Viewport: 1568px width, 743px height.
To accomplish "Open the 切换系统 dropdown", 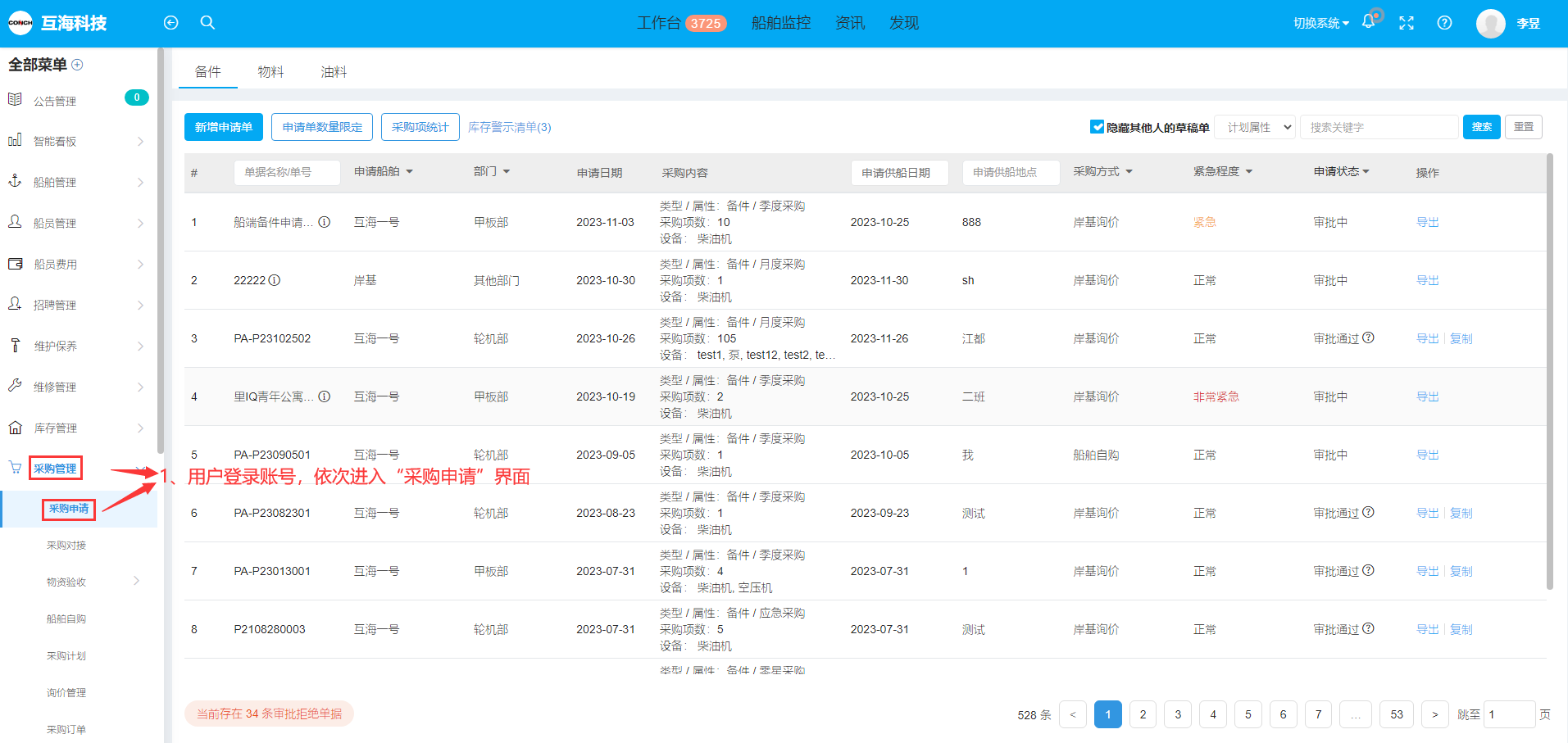I will (1321, 23).
